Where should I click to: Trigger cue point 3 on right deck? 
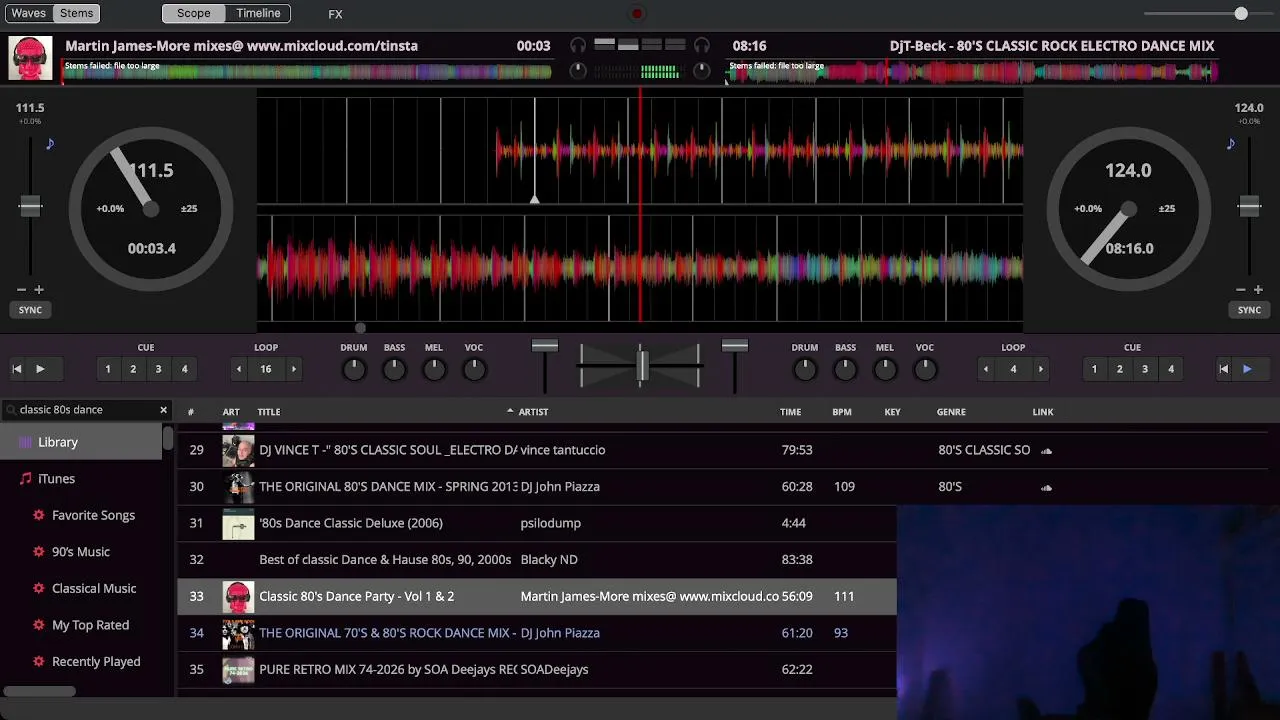point(1145,369)
